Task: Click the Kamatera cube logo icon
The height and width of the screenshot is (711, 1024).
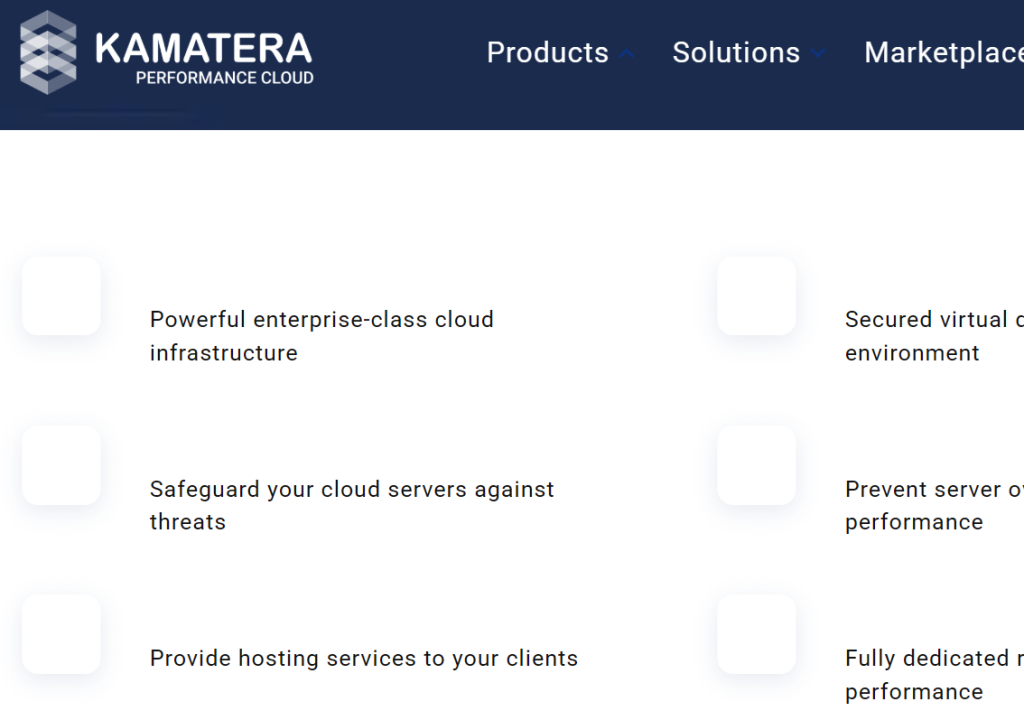Action: [x=48, y=52]
